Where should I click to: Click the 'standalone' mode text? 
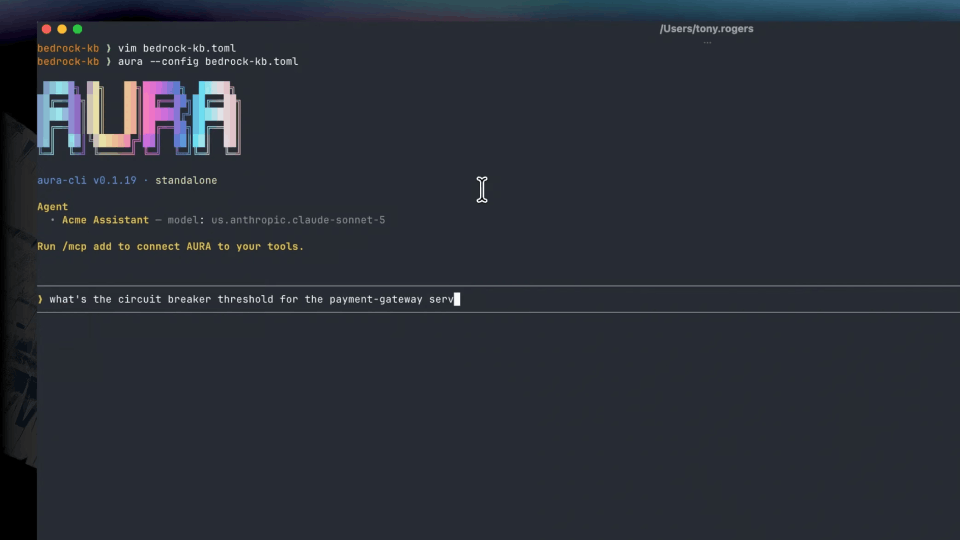coord(186,181)
